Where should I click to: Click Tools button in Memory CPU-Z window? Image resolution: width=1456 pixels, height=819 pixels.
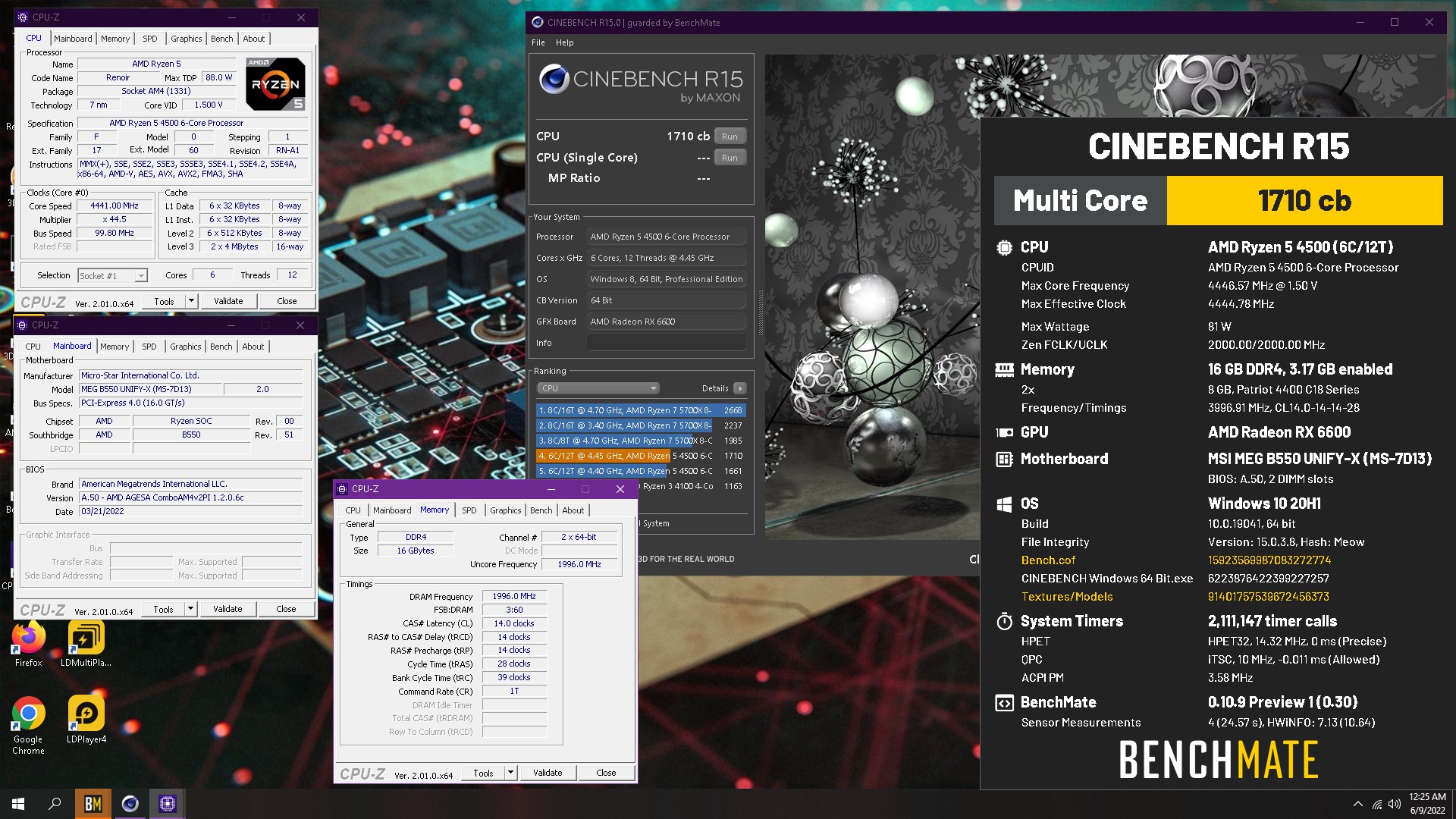point(483,773)
